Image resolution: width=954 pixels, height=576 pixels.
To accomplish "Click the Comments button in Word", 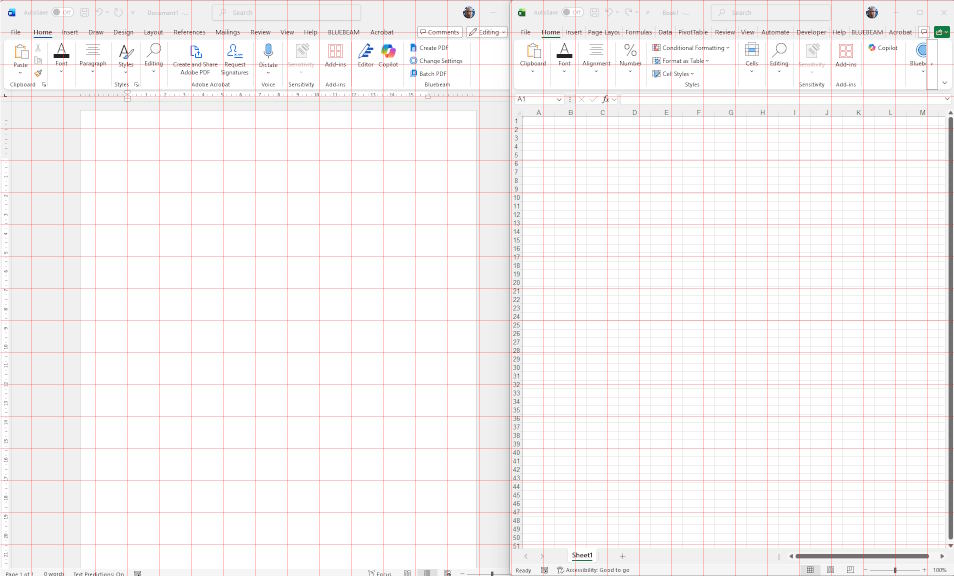I will point(439,32).
